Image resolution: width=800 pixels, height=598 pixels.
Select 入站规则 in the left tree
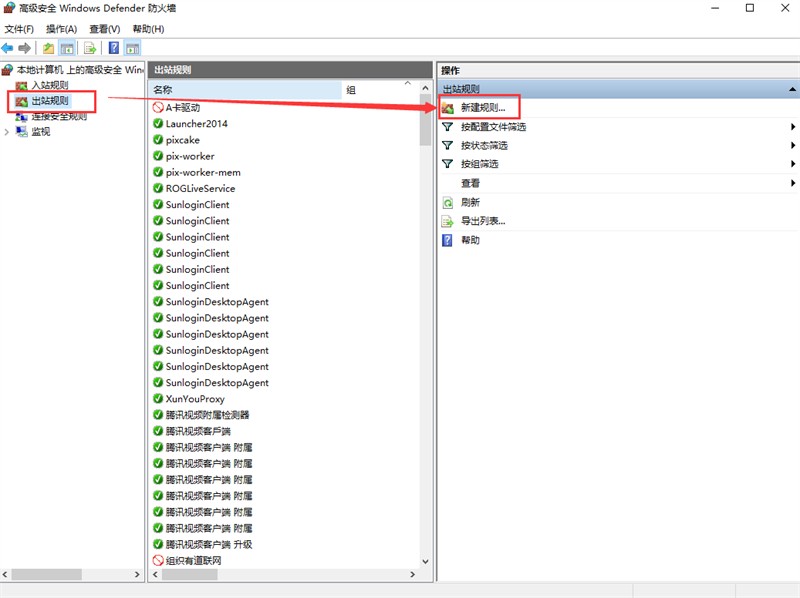[x=50, y=86]
